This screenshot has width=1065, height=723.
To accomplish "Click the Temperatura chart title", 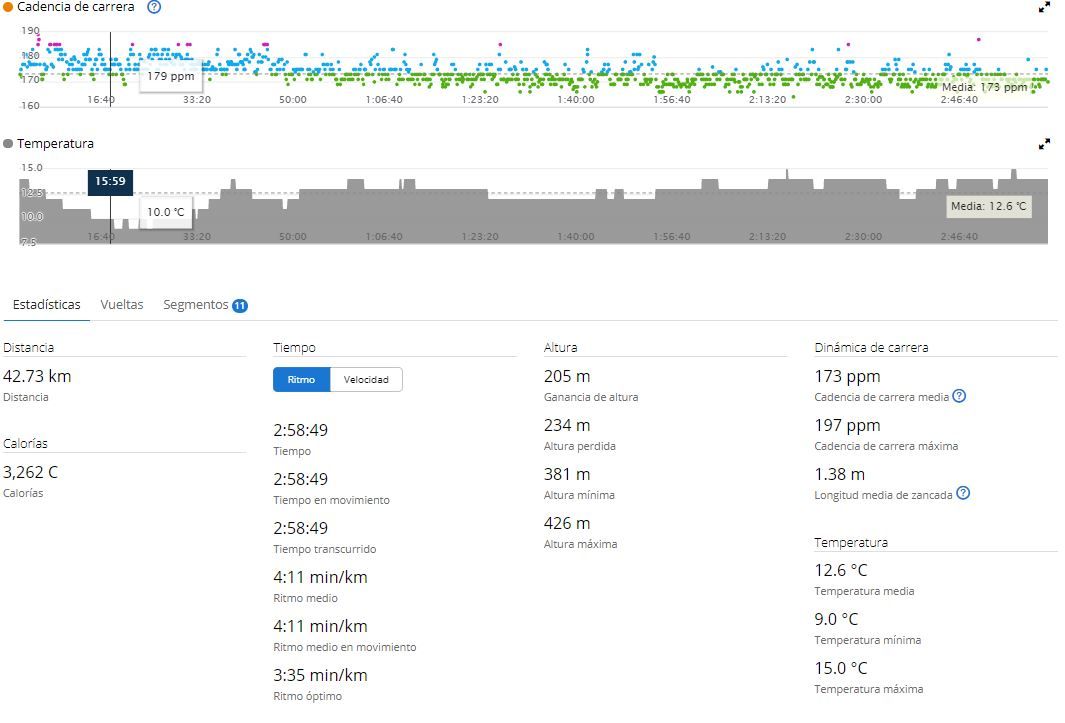I will click(x=55, y=143).
